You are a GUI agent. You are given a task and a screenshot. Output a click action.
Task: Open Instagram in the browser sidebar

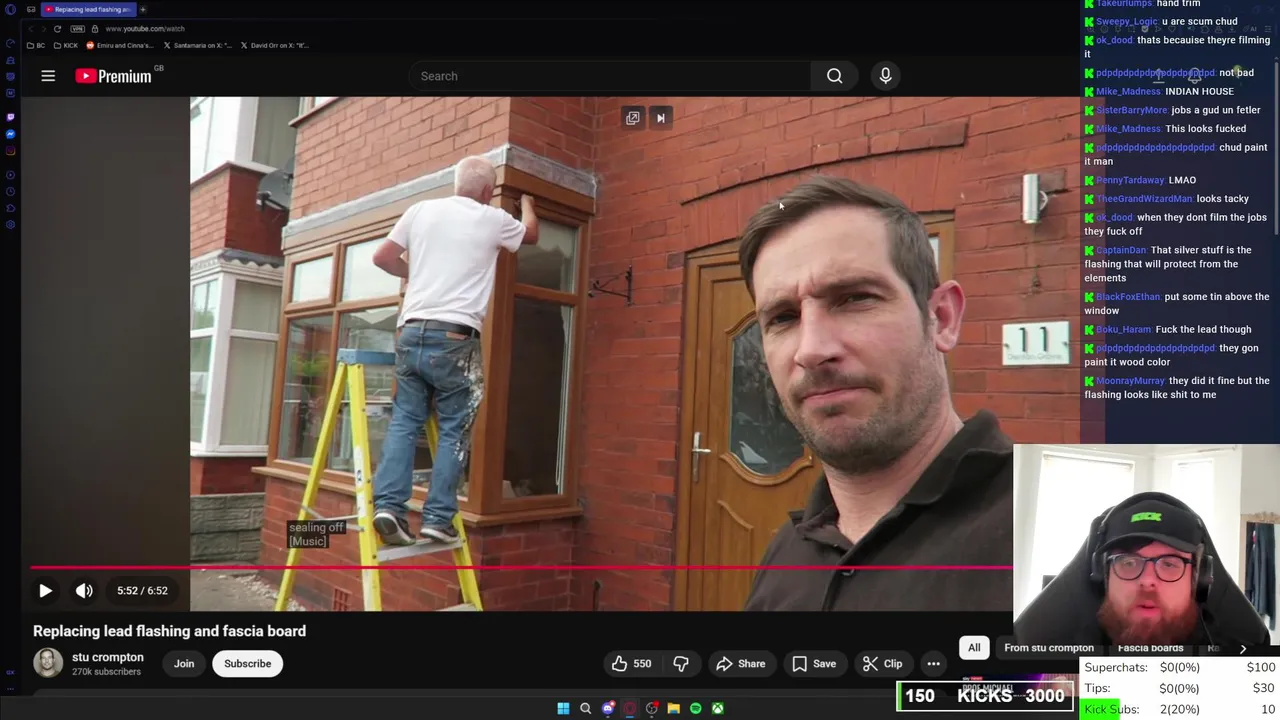click(11, 151)
